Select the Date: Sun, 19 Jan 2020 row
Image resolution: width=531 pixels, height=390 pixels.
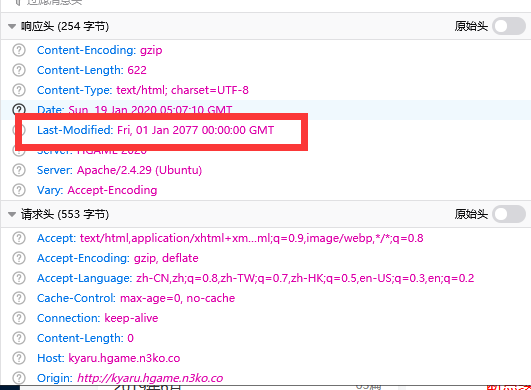pyautogui.click(x=266, y=110)
